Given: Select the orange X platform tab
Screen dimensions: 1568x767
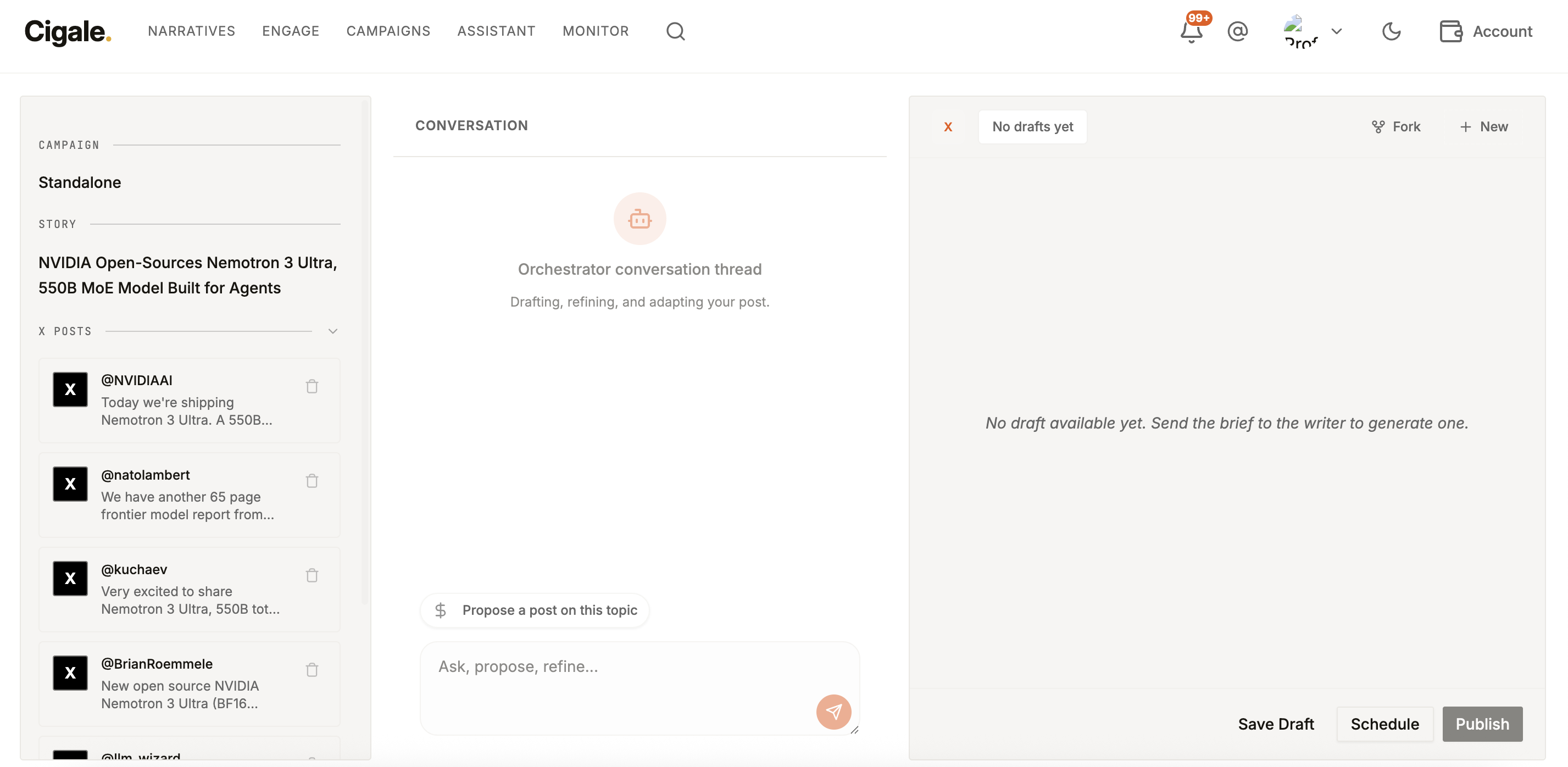Looking at the screenshot, I should pos(948,126).
